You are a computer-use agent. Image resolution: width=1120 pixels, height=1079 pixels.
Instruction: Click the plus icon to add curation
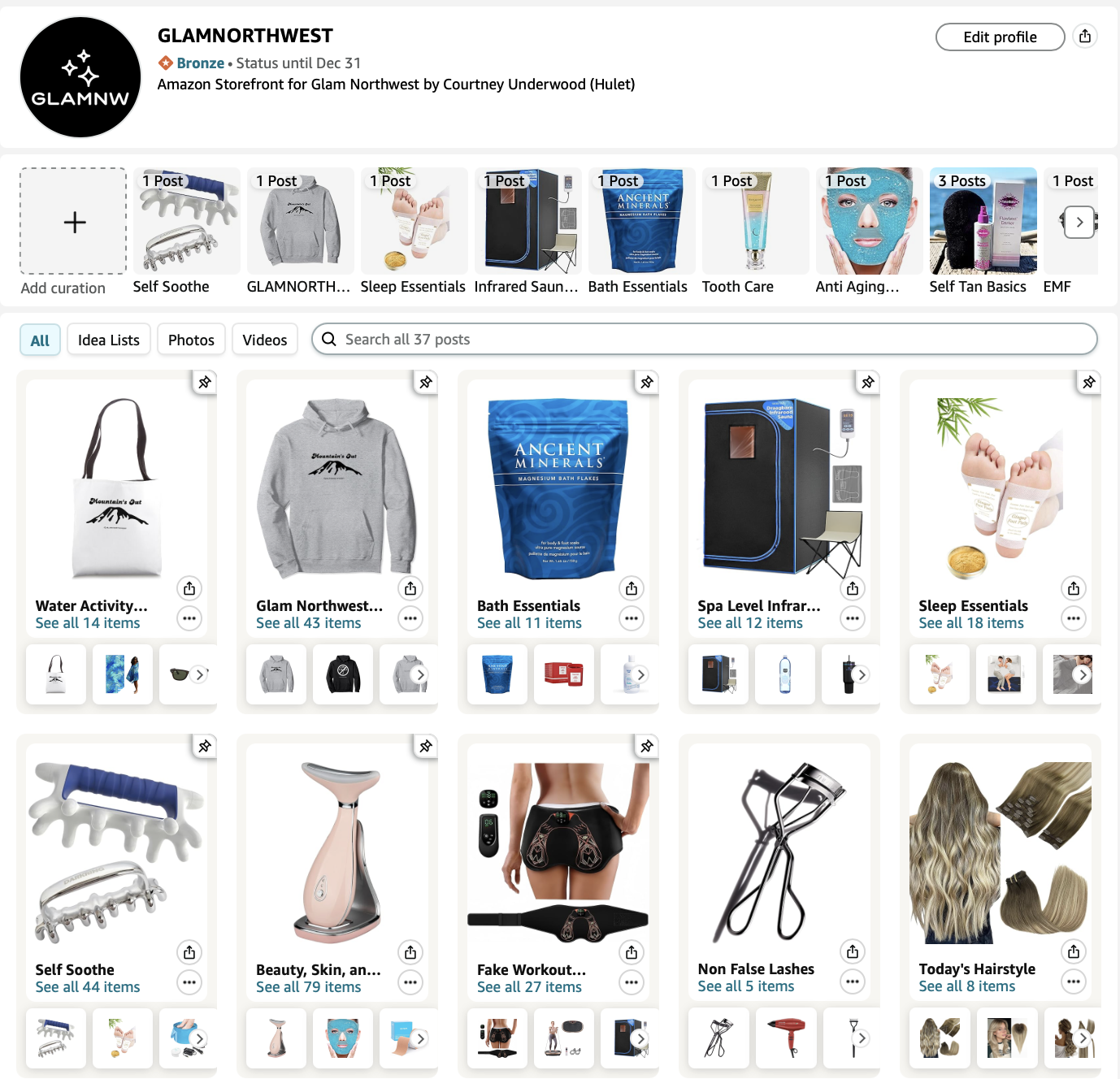pyautogui.click(x=74, y=222)
